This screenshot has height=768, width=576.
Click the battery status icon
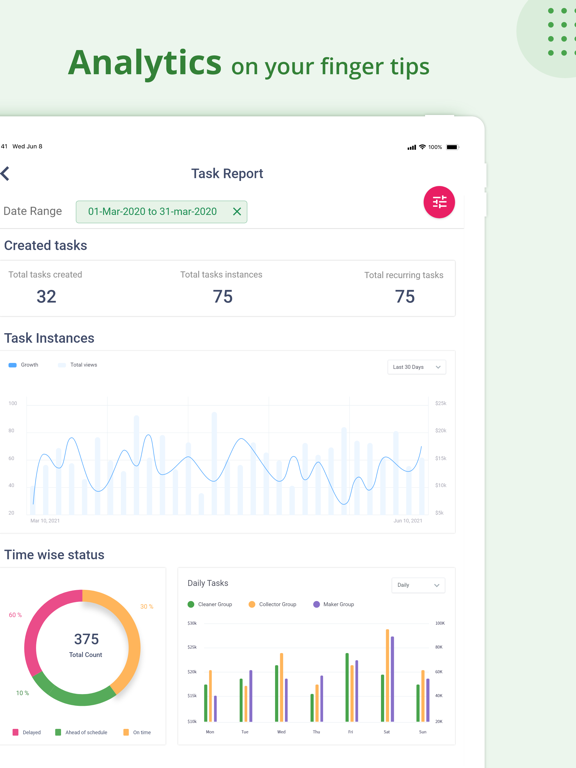pyautogui.click(x=453, y=147)
